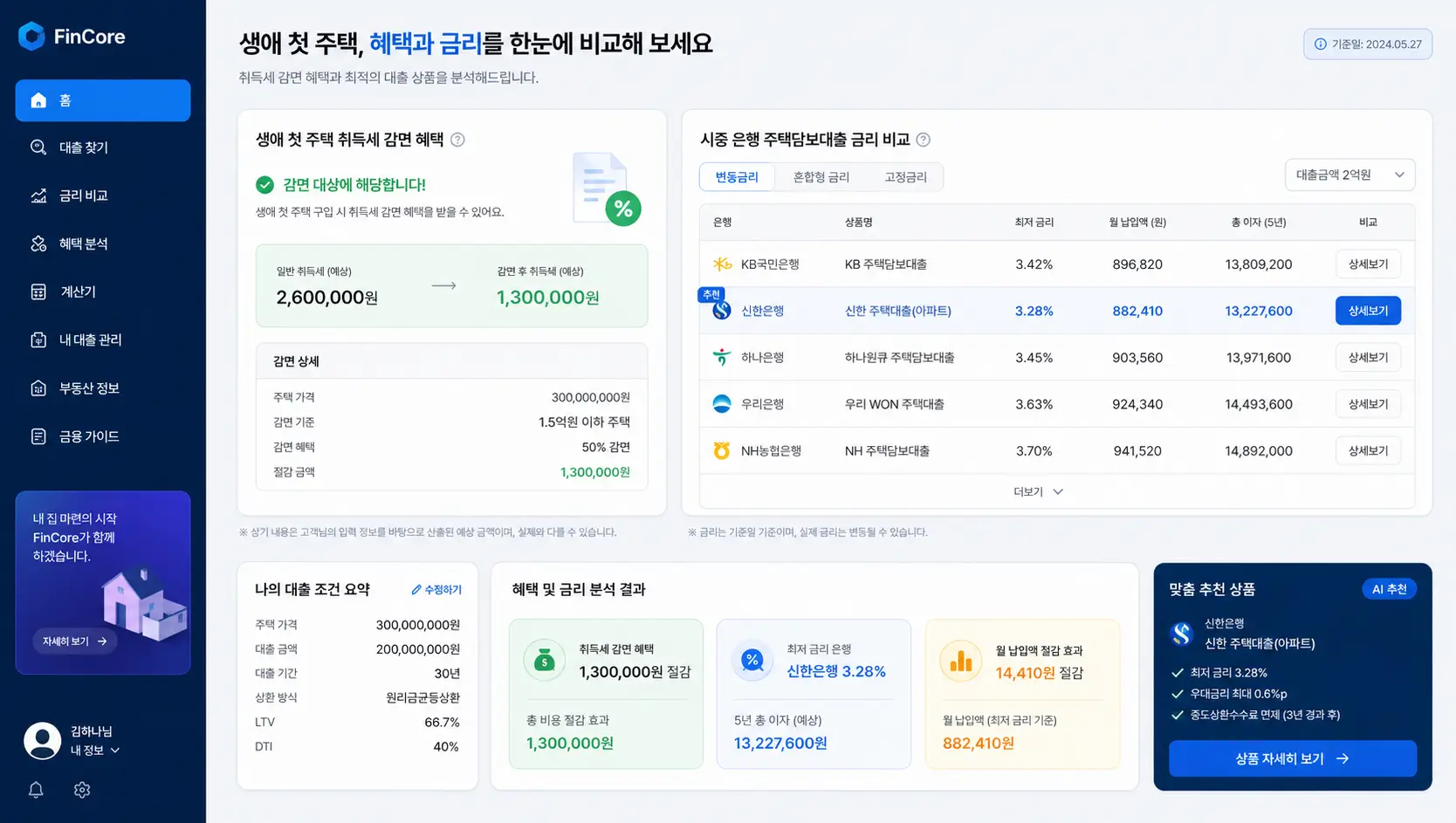Screen dimensions: 1456x823
Task: Open 상세보기 for NH 주택담보대출
Action: [1368, 450]
